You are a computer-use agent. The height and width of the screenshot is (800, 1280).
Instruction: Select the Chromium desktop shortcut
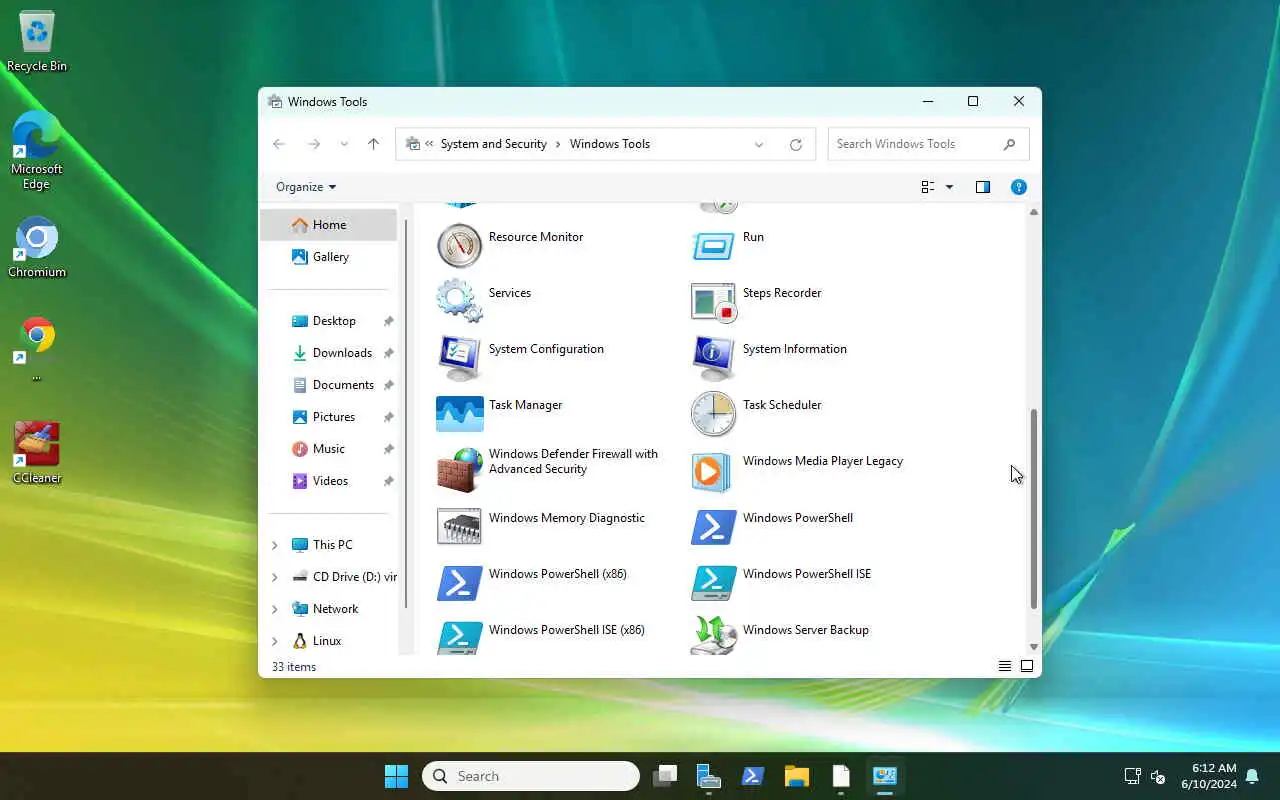(x=37, y=248)
